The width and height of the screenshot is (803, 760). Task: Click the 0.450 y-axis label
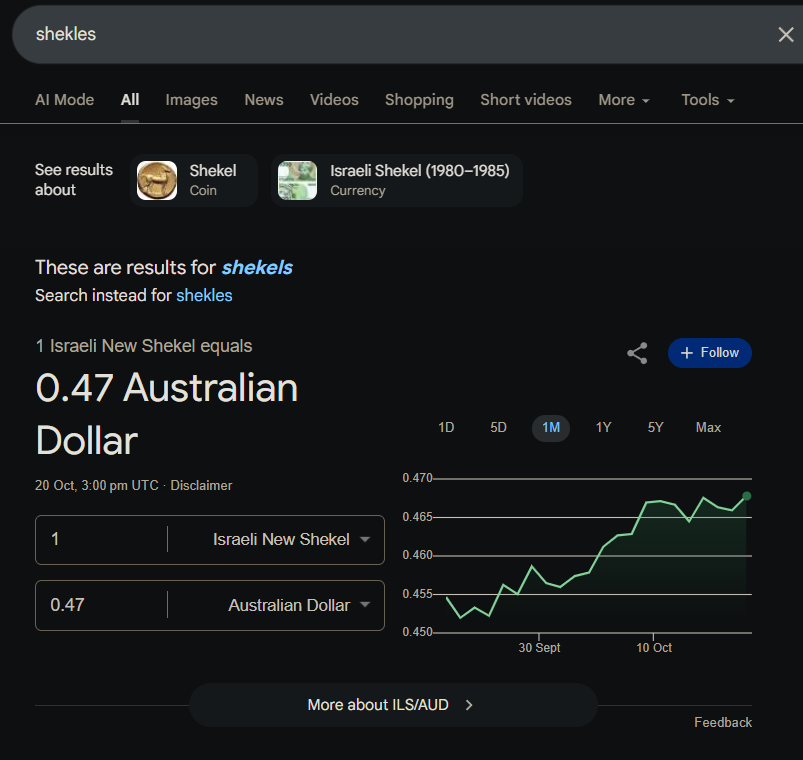coord(417,632)
